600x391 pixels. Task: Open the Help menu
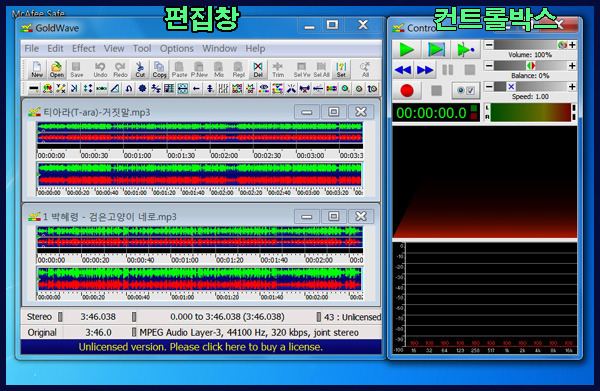255,49
